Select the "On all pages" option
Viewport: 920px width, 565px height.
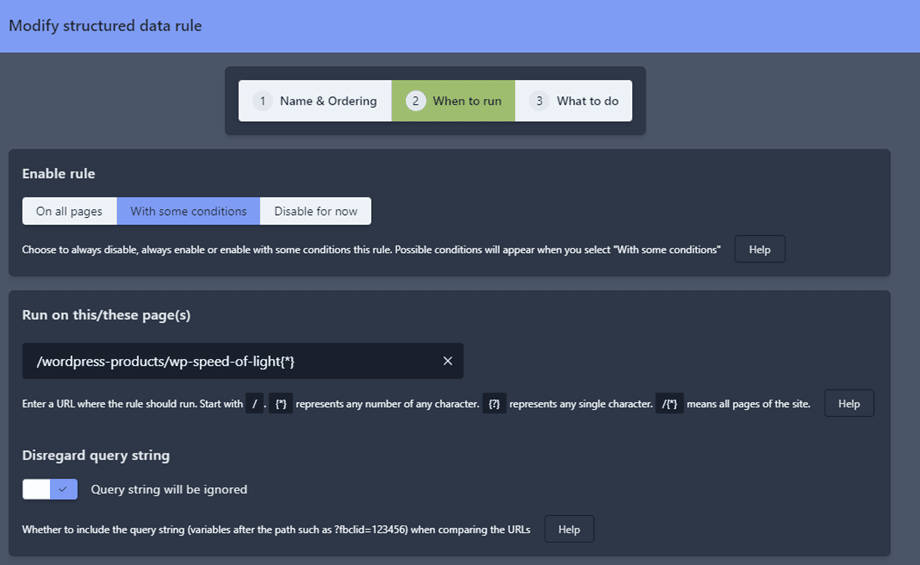pos(69,211)
